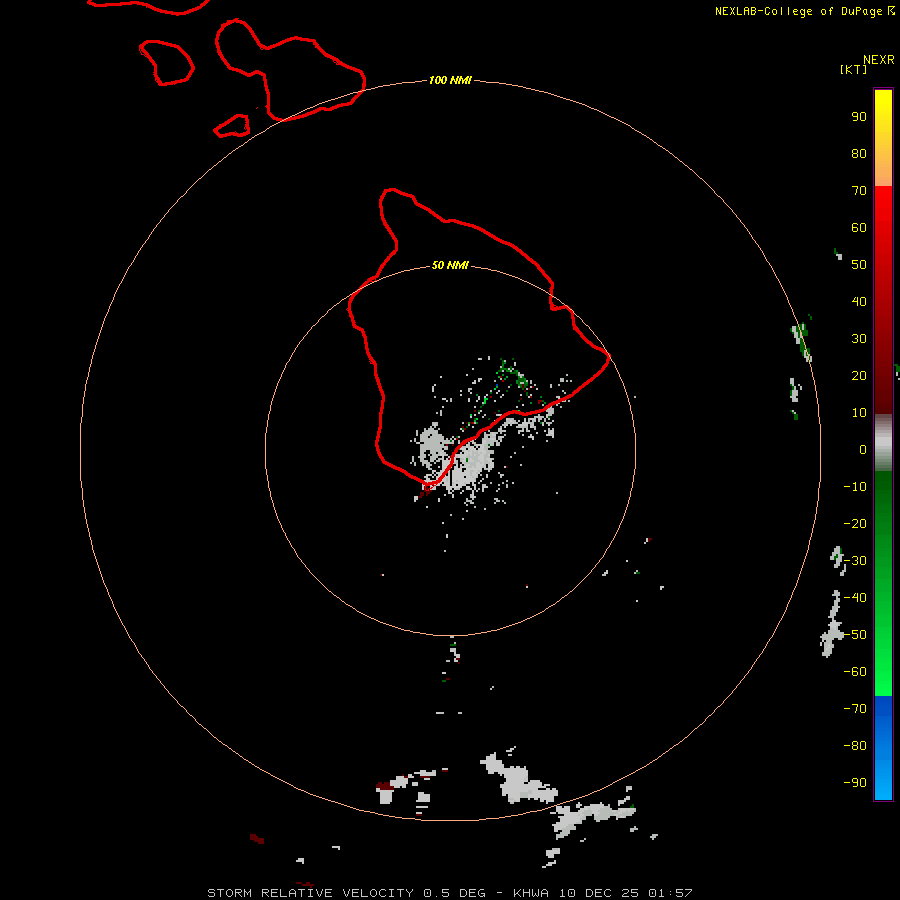Click the -70 value on the velocity scale
This screenshot has height=900, width=900.
(x=855, y=708)
